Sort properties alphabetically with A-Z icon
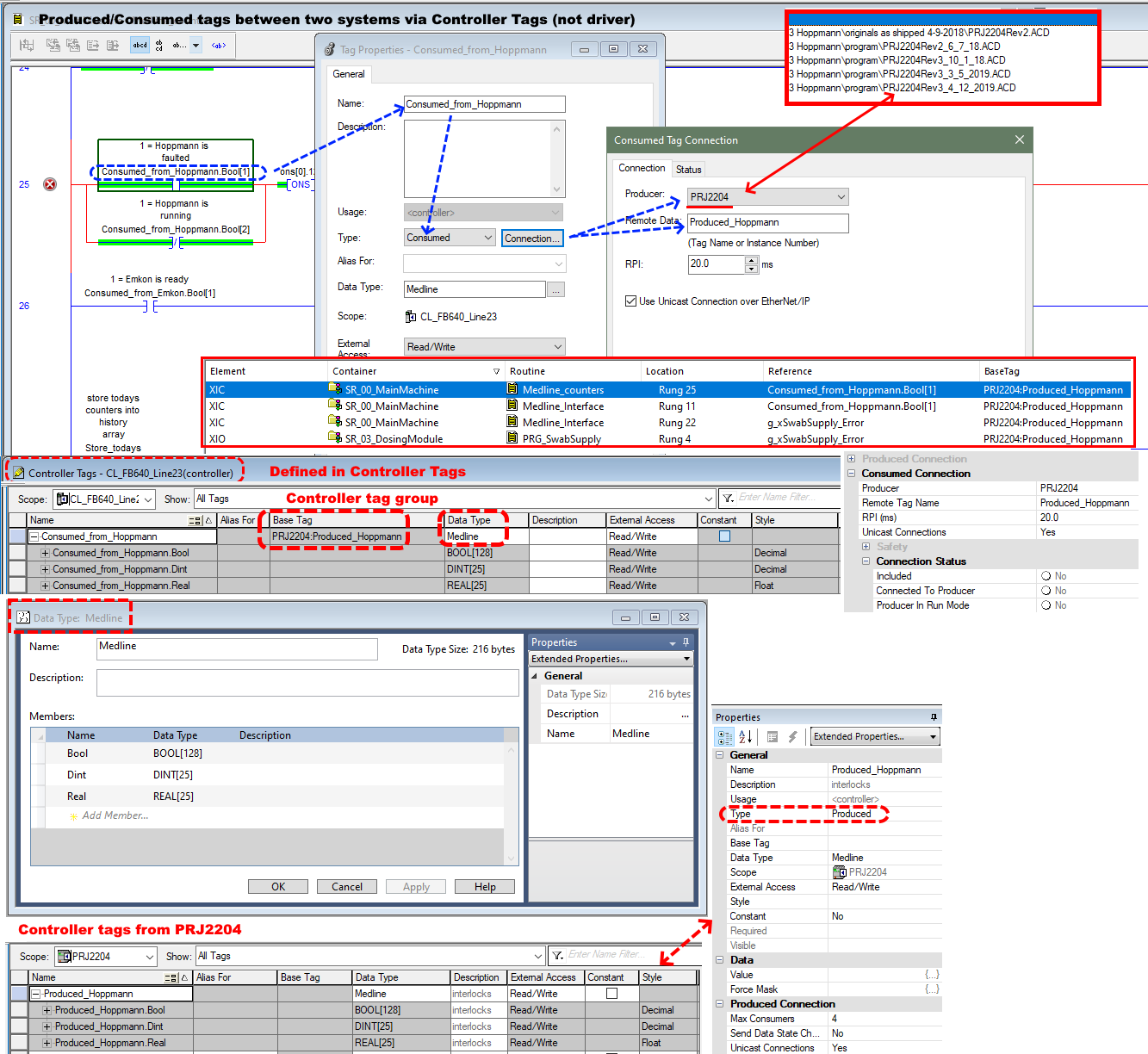The width and height of the screenshot is (1148, 1054). [x=746, y=737]
